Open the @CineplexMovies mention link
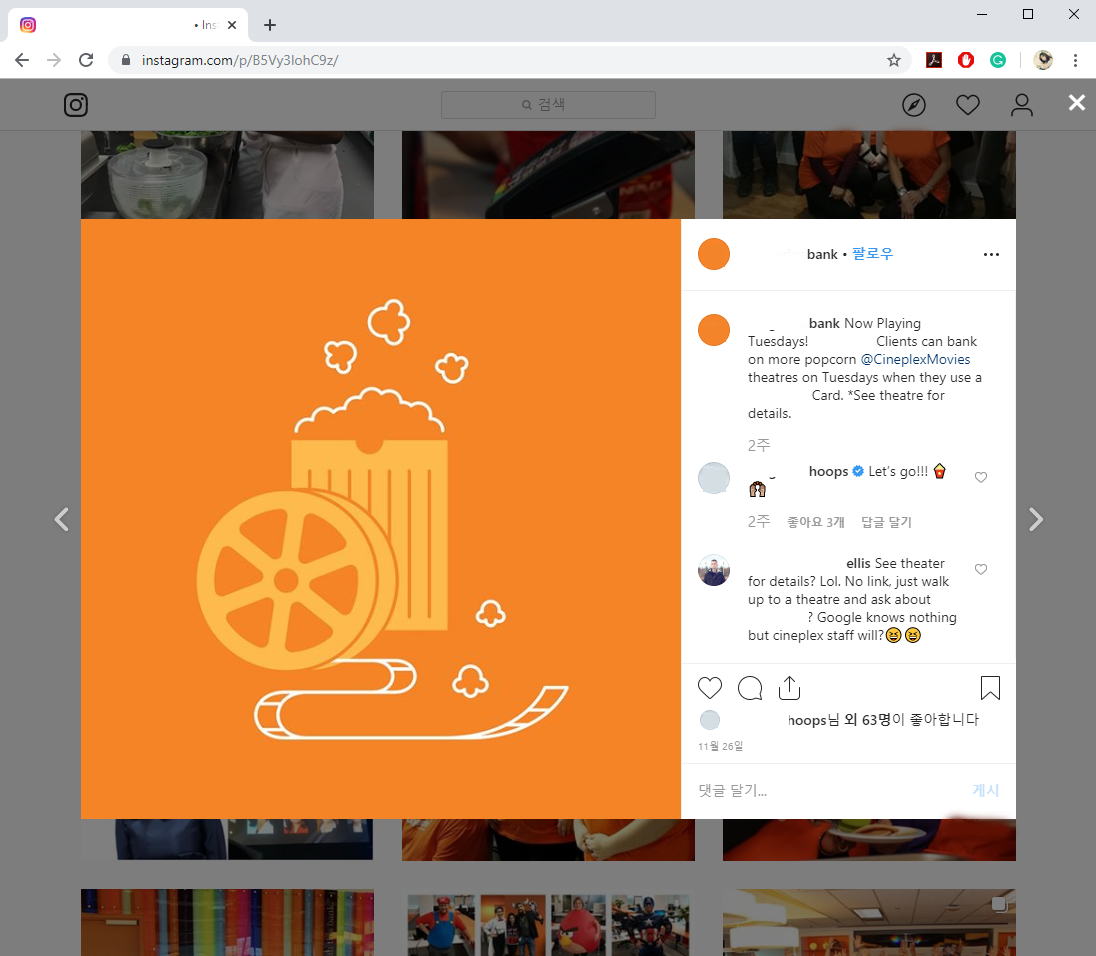1096x956 pixels. pyautogui.click(x=915, y=359)
